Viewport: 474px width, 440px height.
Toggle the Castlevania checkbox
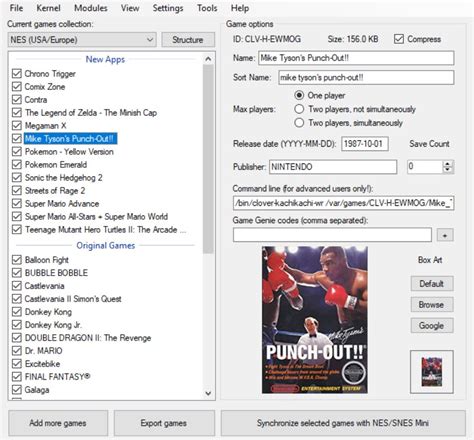point(17,286)
